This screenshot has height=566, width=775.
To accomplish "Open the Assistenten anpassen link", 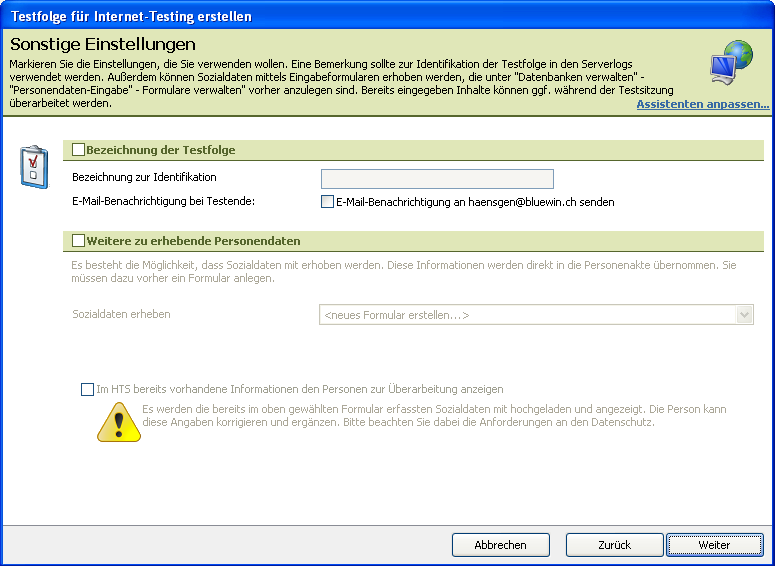I will tap(702, 104).
